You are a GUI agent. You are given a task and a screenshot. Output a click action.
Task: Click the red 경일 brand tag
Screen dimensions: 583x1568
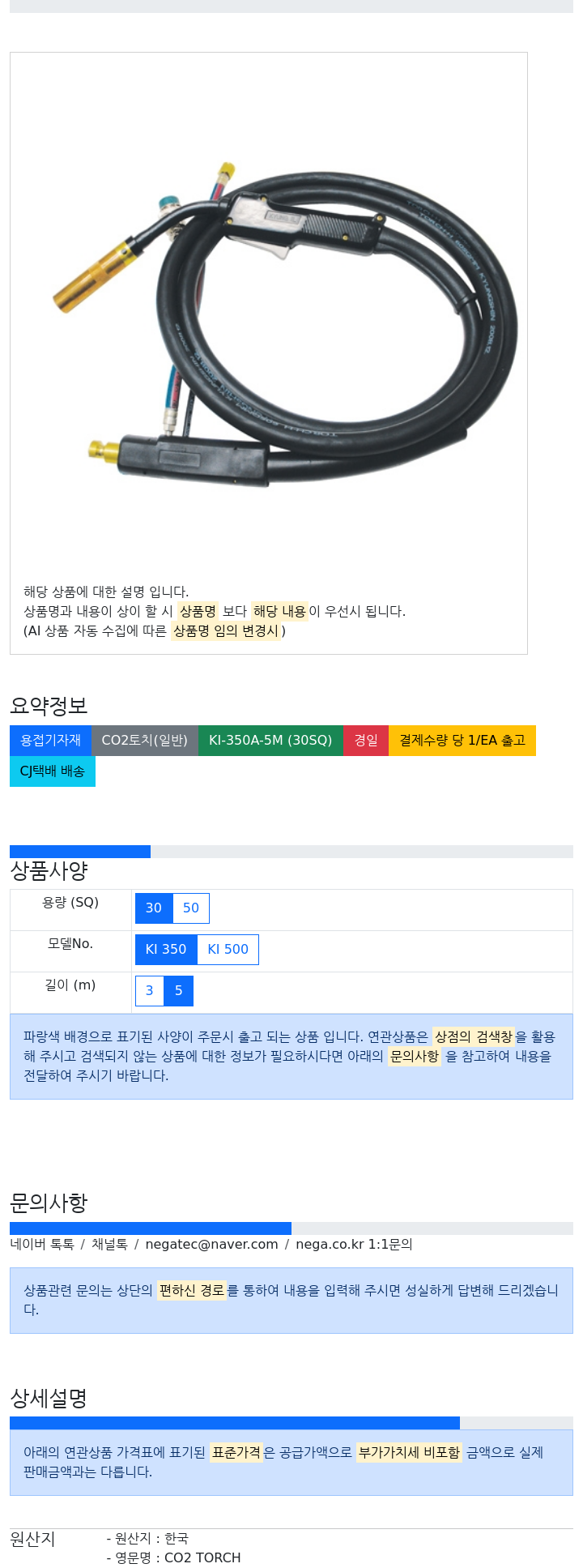click(366, 741)
